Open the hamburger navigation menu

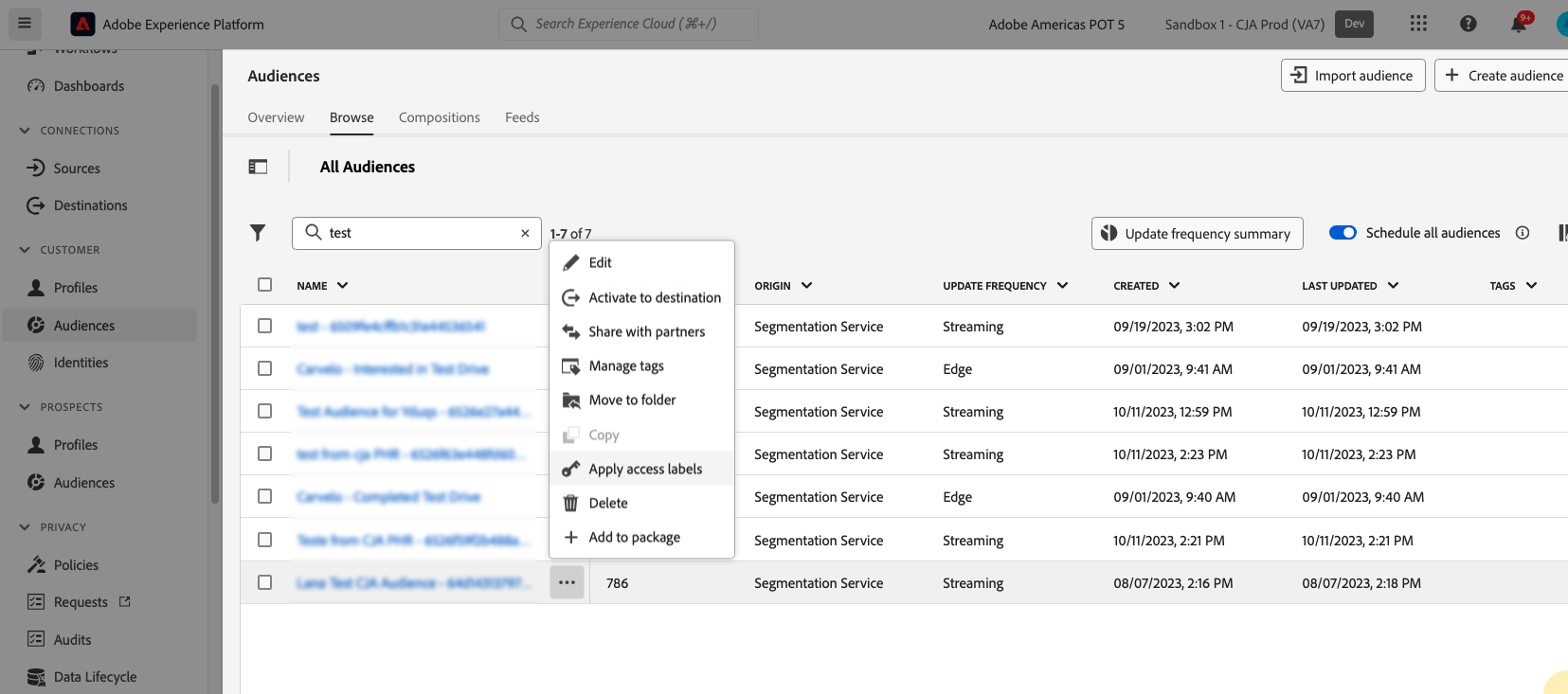coord(25,24)
